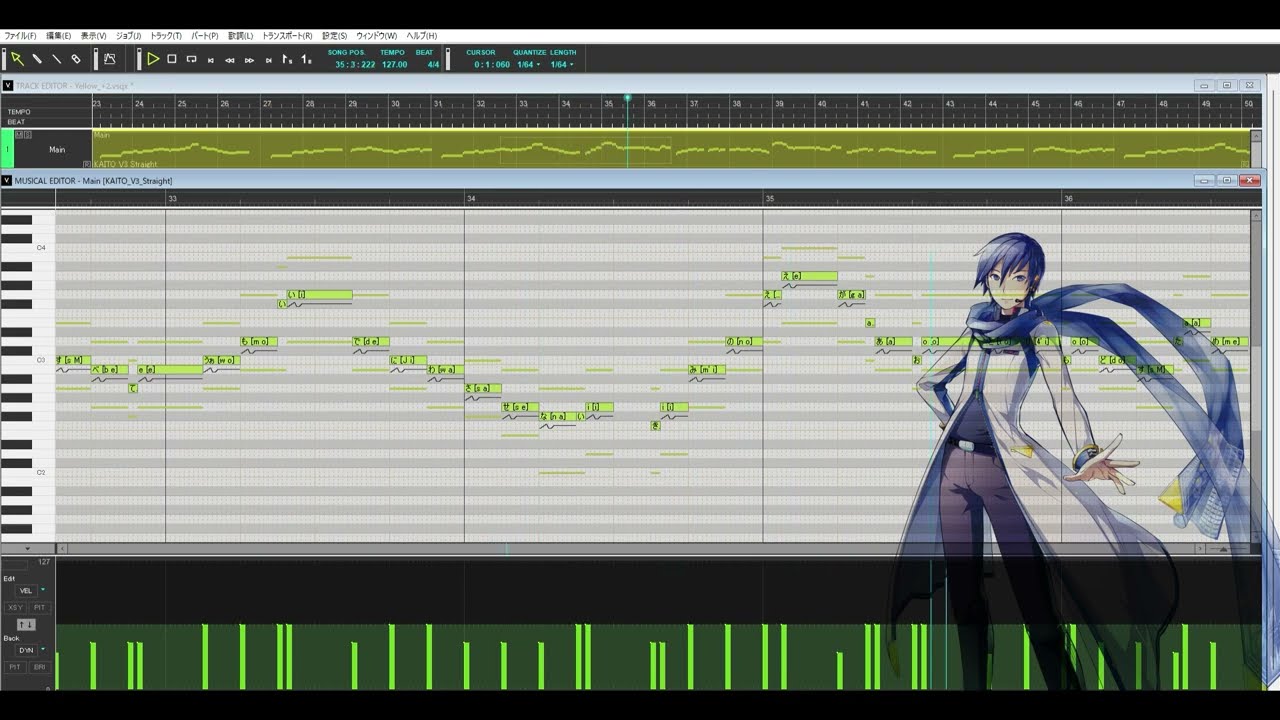
Task: Toggle the R button on Main track
Action: tap(87, 164)
